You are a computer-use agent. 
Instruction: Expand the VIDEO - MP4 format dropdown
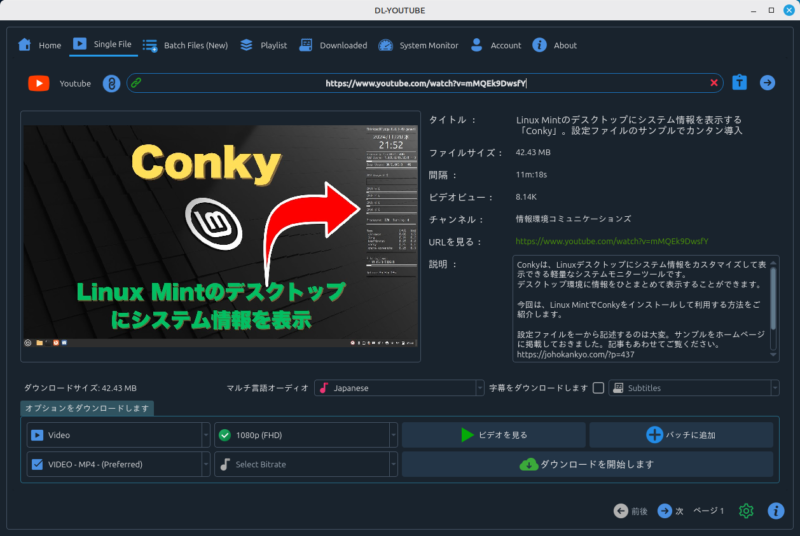point(117,464)
